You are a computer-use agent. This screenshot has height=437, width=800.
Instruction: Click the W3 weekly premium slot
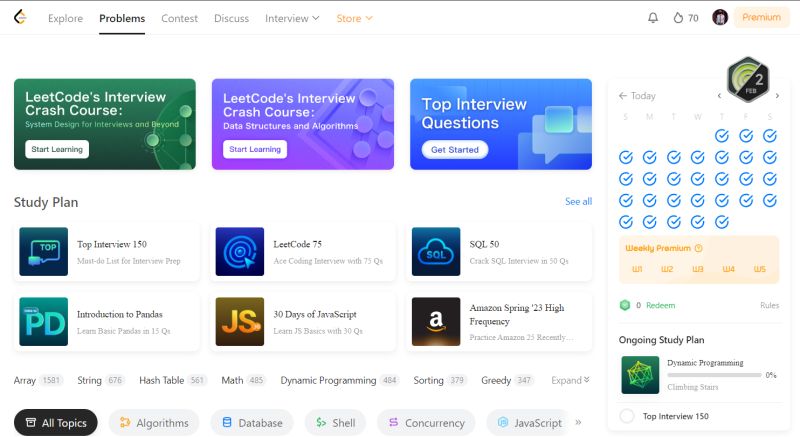coord(698,269)
